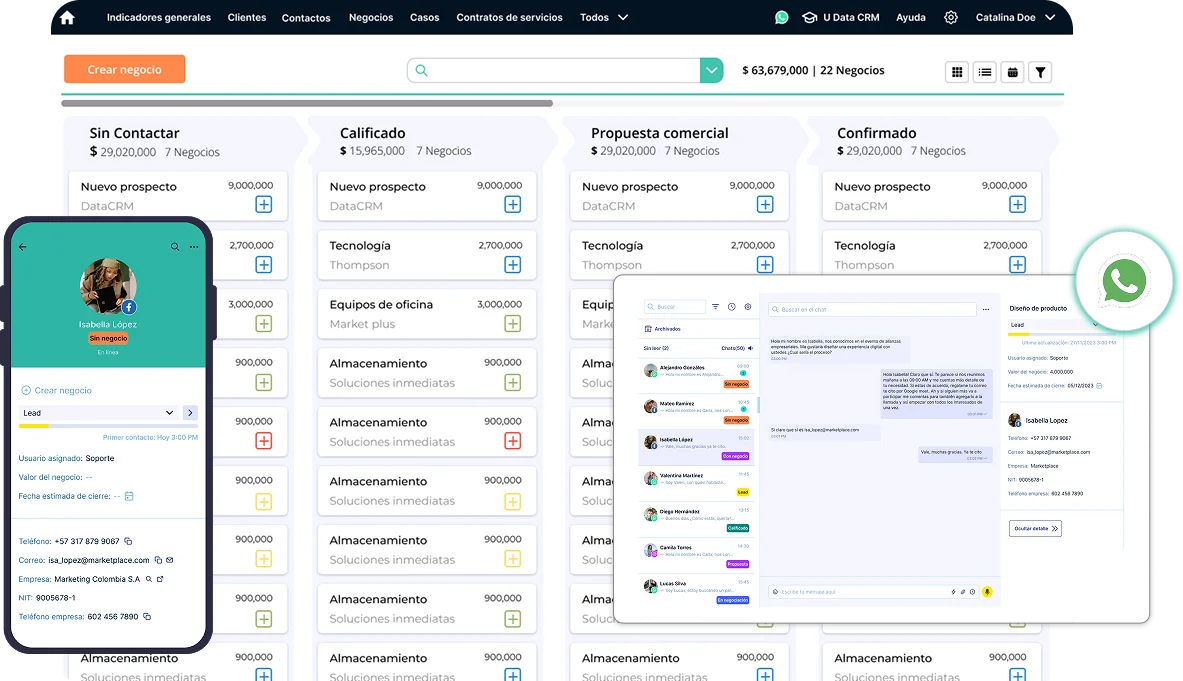The image size is (1183, 681).
Task: Open the calendar view icon
Action: 1012,72
